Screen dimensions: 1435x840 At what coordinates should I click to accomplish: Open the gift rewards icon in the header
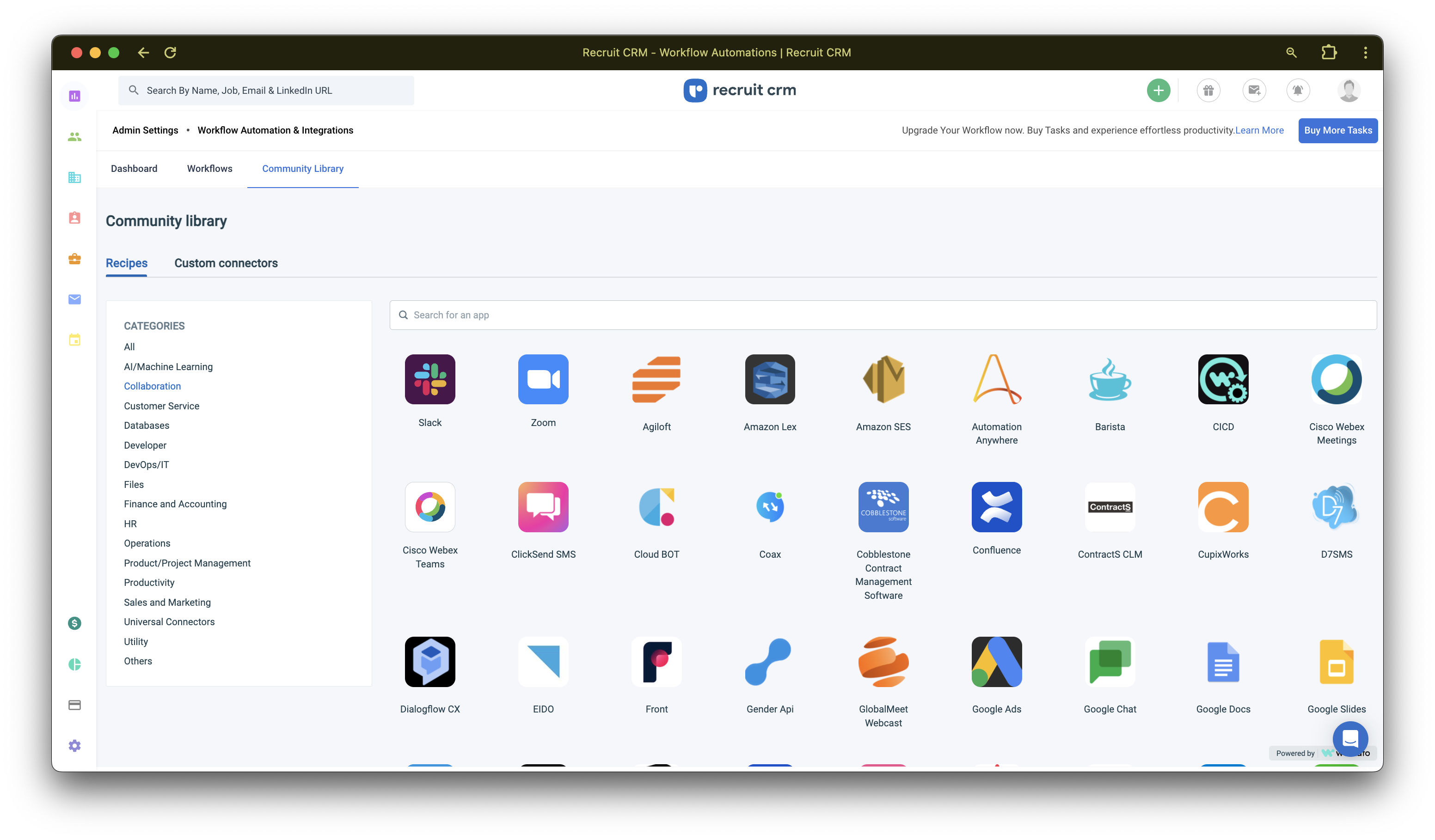[1209, 90]
